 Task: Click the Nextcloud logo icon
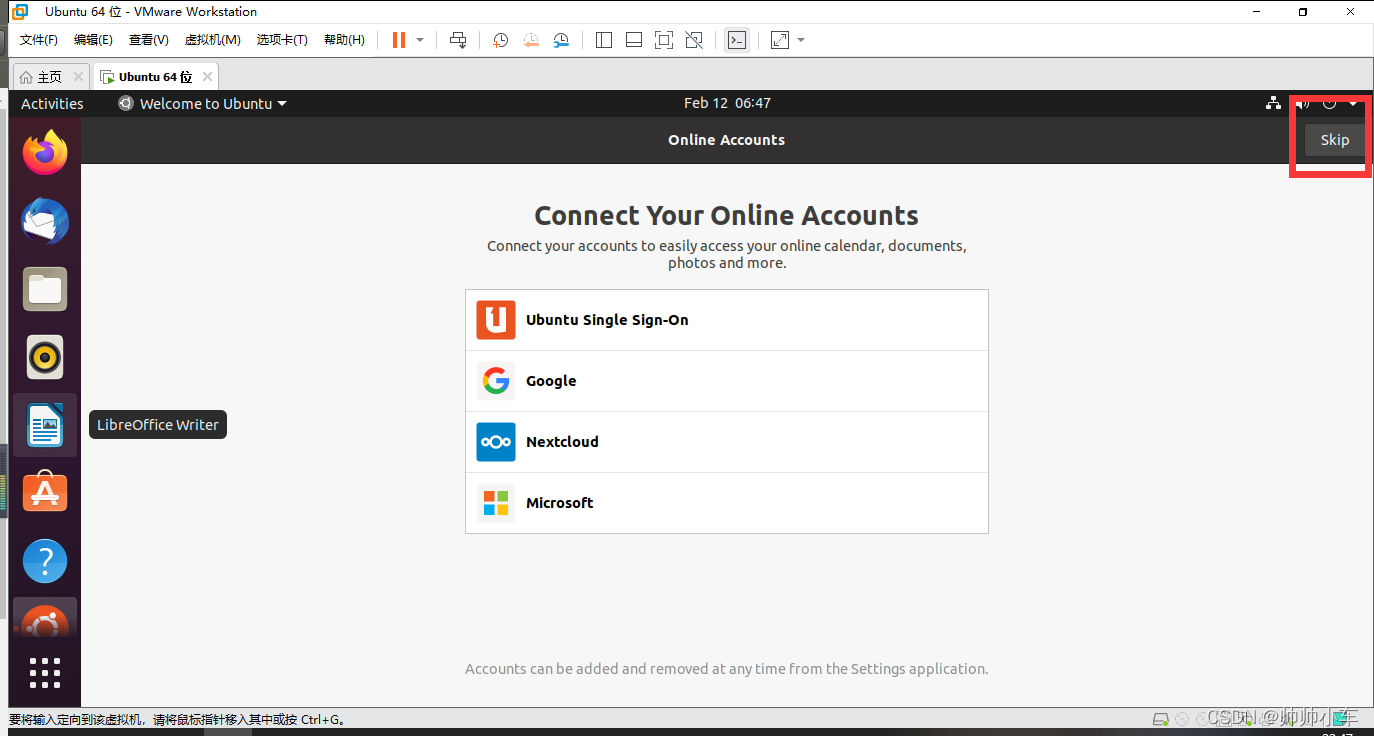pyautogui.click(x=496, y=442)
